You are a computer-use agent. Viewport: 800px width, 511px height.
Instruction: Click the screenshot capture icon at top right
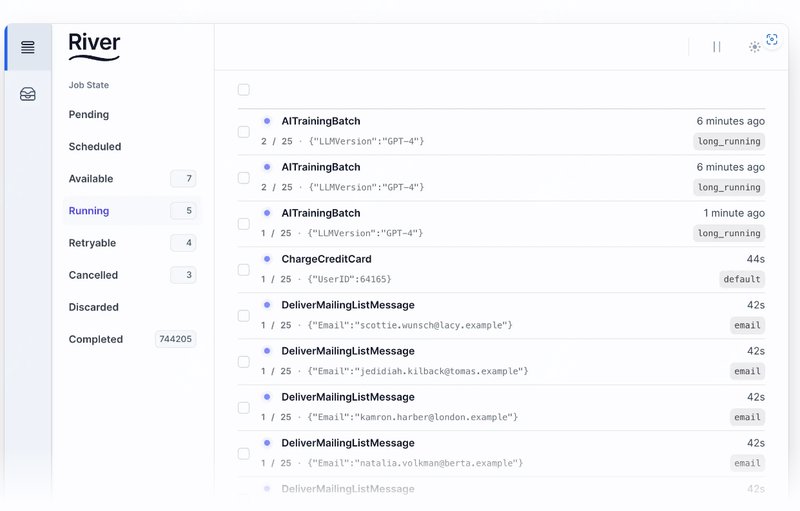(x=772, y=40)
